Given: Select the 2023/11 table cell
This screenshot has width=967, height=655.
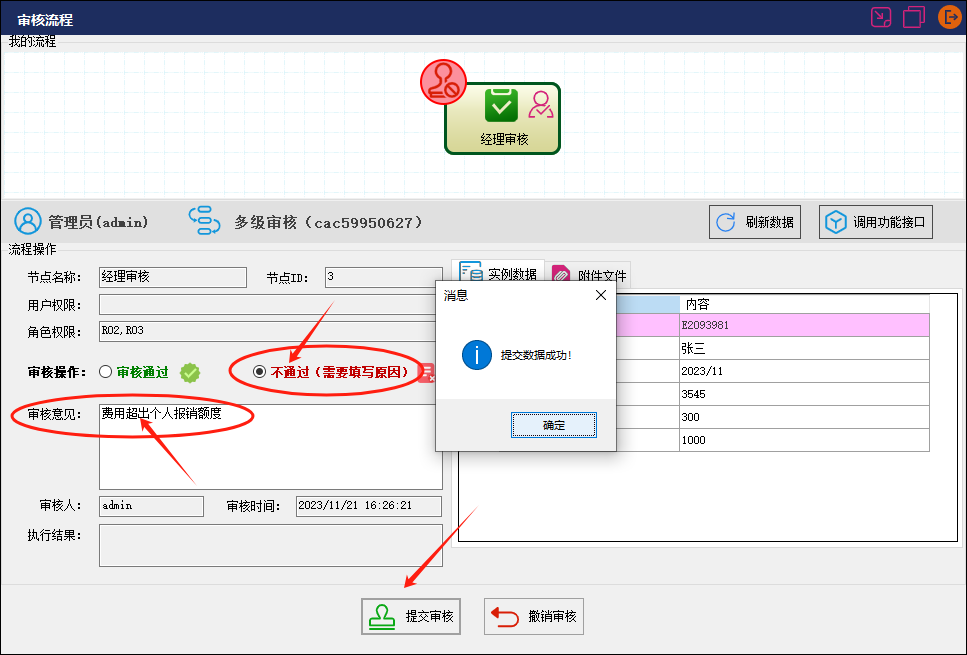Looking at the screenshot, I should pos(804,371).
